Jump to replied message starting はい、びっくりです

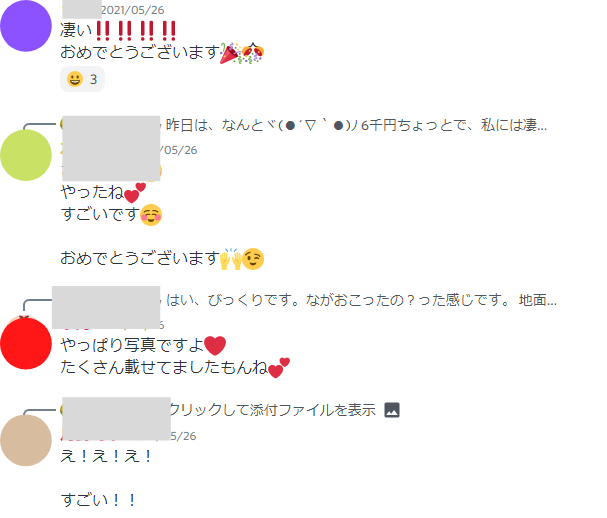pyautogui.click(x=361, y=300)
